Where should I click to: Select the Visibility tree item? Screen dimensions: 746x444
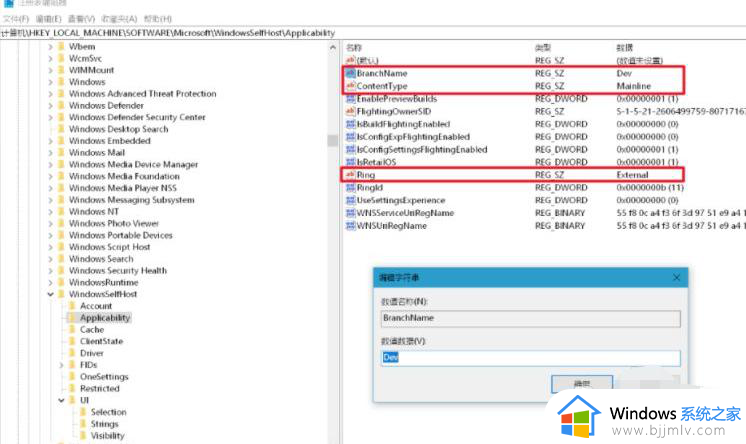[108, 435]
